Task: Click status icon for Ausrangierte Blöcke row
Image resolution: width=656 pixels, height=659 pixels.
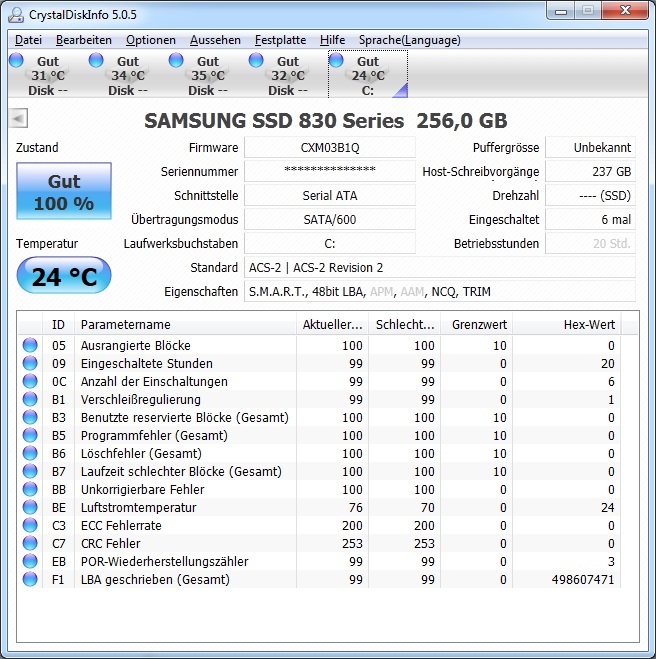Action: [x=30, y=345]
